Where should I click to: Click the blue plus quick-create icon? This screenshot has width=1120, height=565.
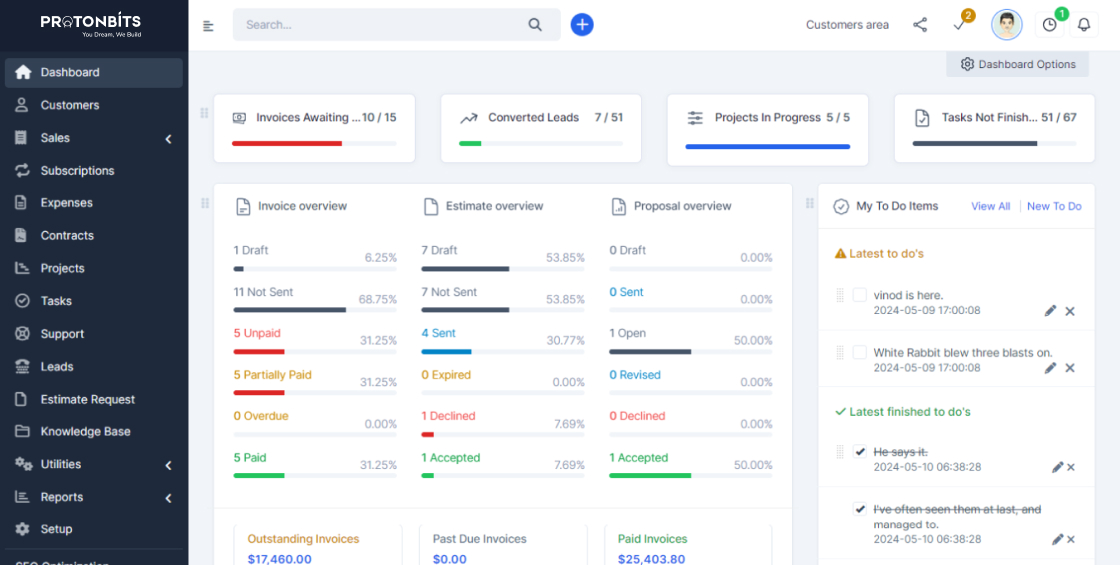[582, 25]
